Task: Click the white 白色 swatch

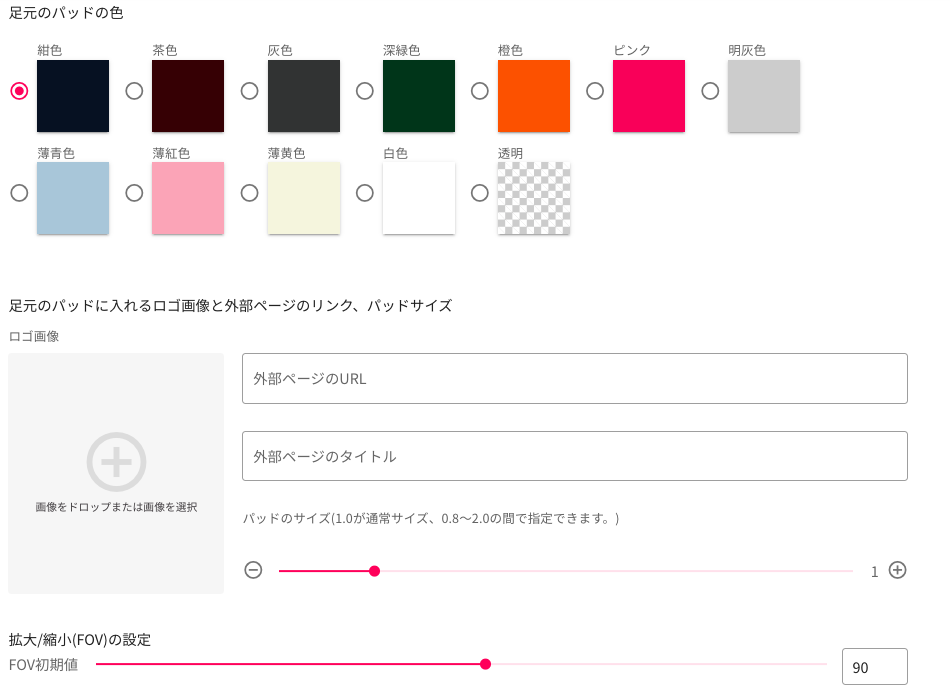Action: (x=419, y=198)
